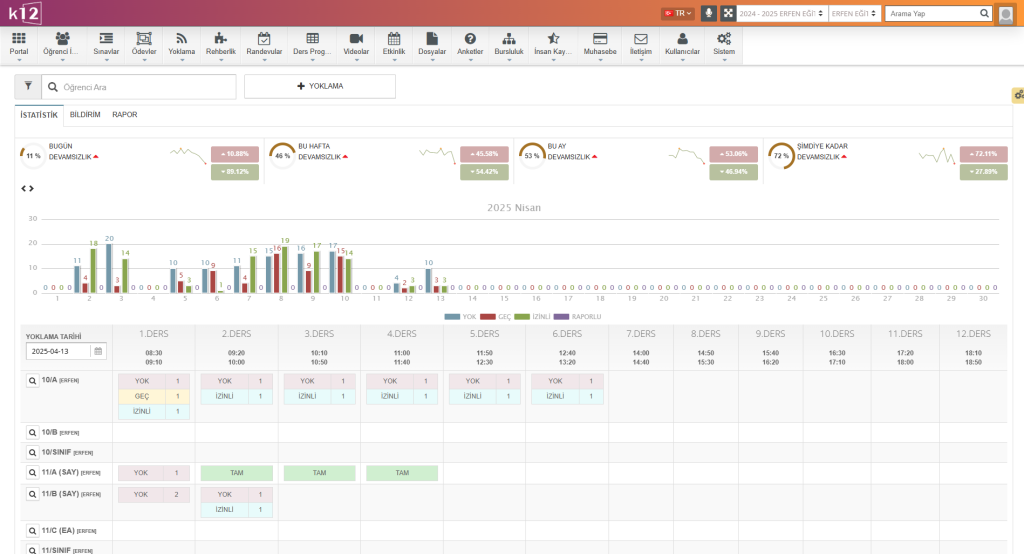Switch to the BİLDİRİM tab

coord(85,115)
